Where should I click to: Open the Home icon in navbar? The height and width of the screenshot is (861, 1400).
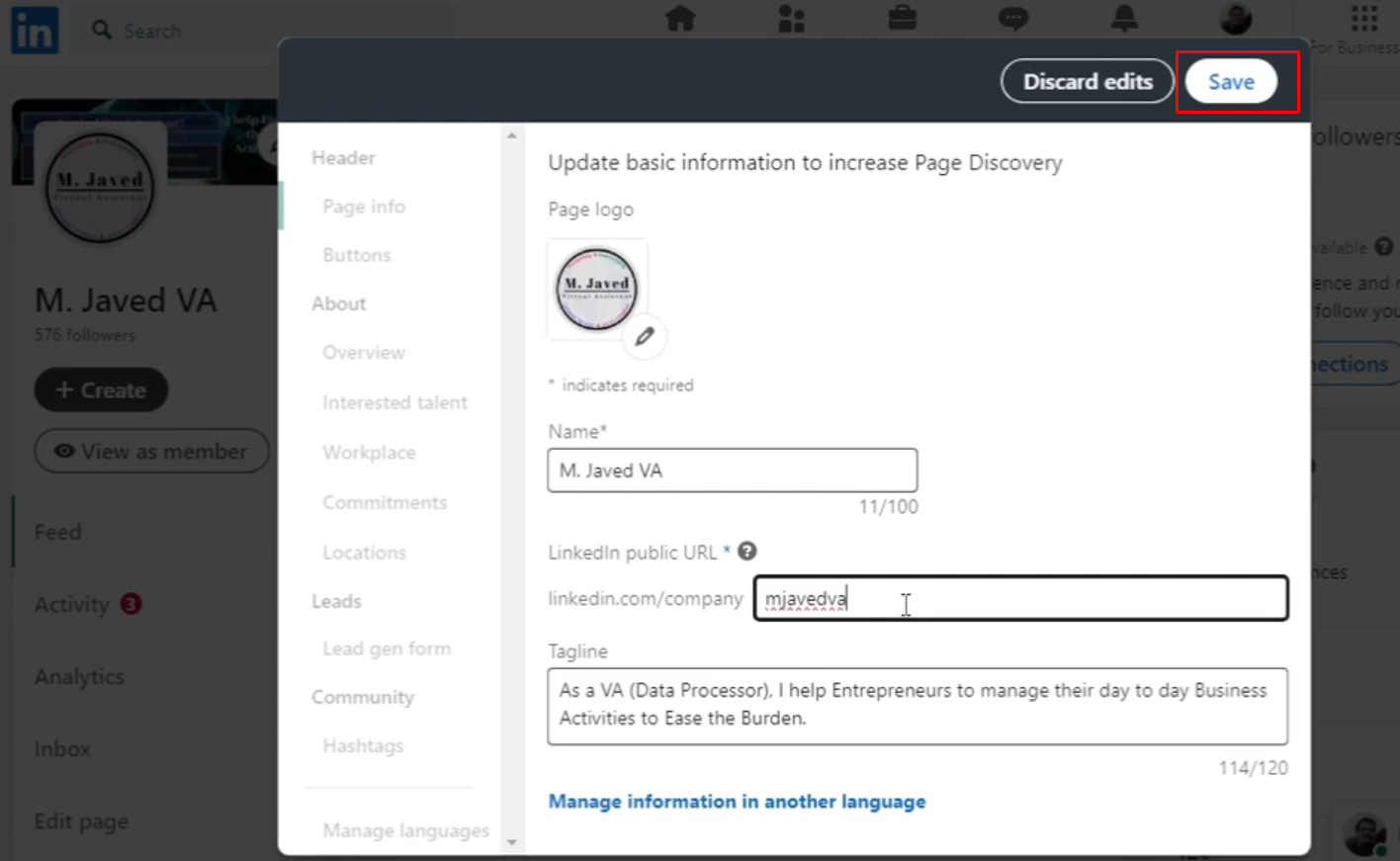coord(680,18)
